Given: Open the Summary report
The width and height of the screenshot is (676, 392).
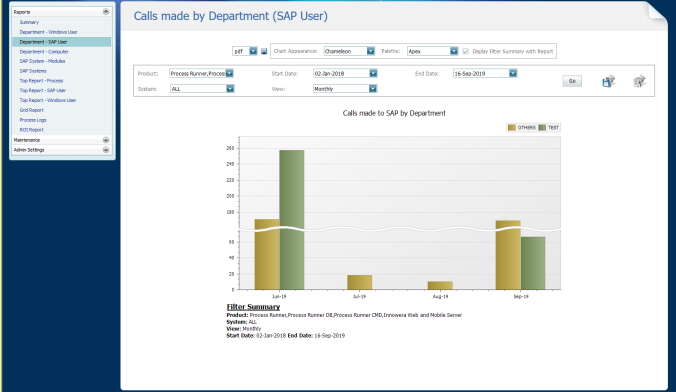Looking at the screenshot, I should click(29, 22).
